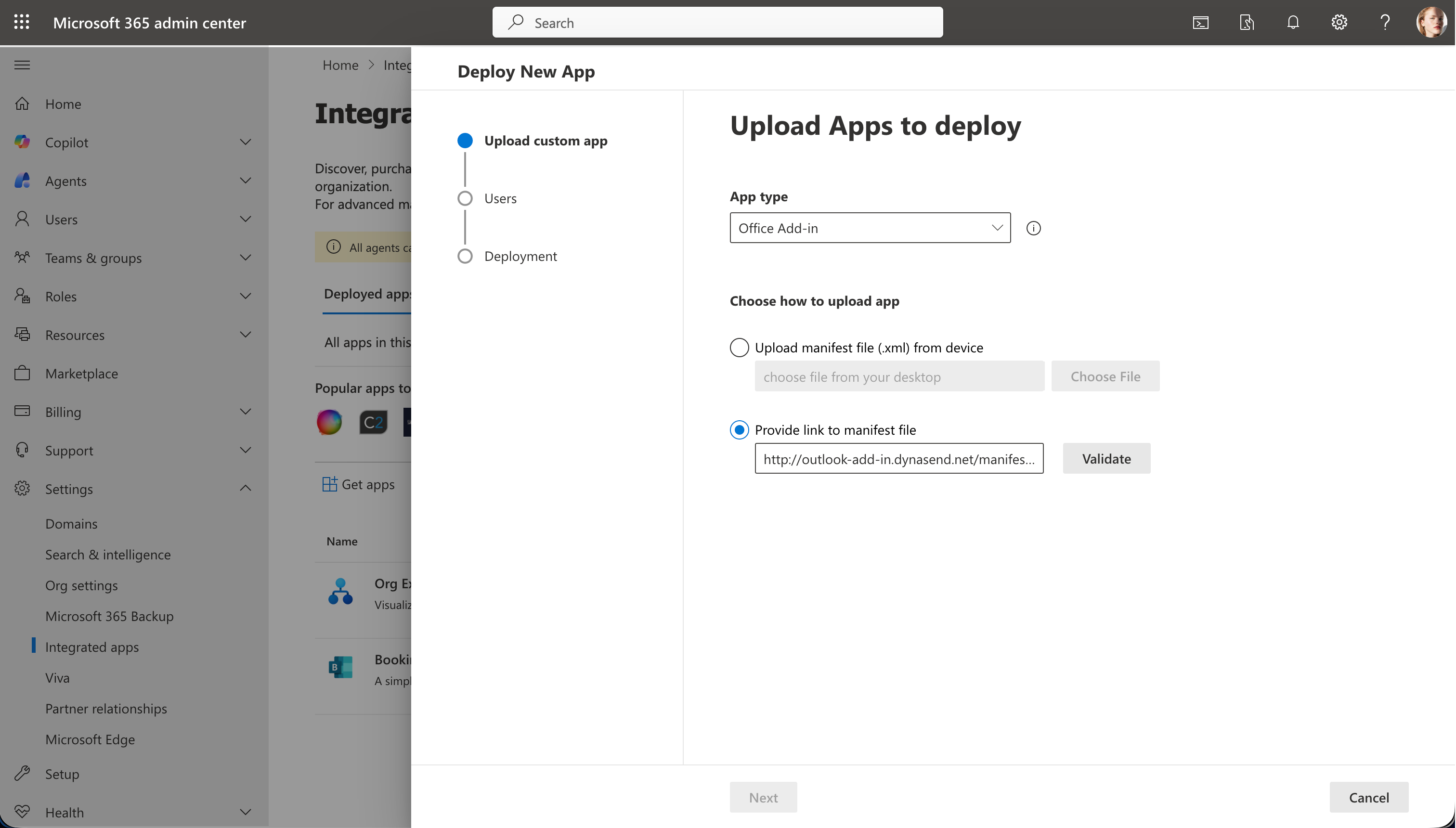Switch to the Deployed apps tab

tap(367, 294)
